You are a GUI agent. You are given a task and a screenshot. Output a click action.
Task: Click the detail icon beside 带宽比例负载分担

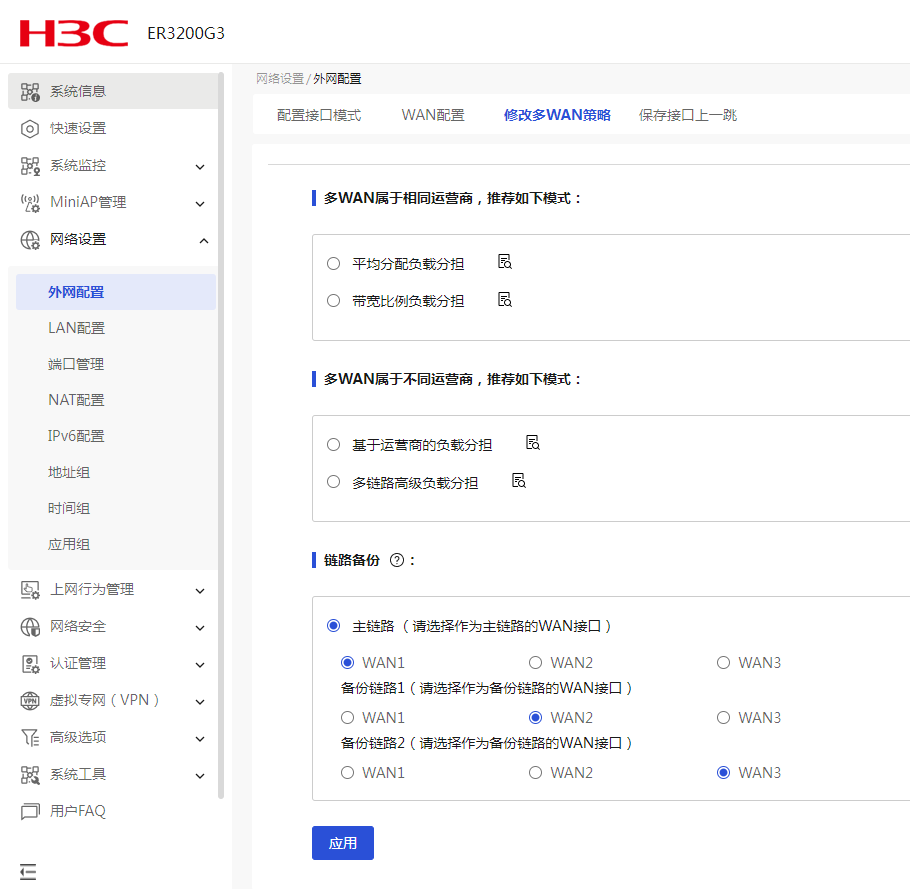(505, 299)
